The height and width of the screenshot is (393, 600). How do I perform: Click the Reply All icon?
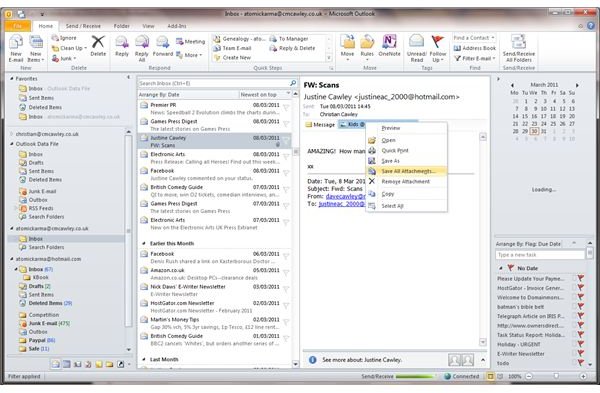click(x=142, y=48)
